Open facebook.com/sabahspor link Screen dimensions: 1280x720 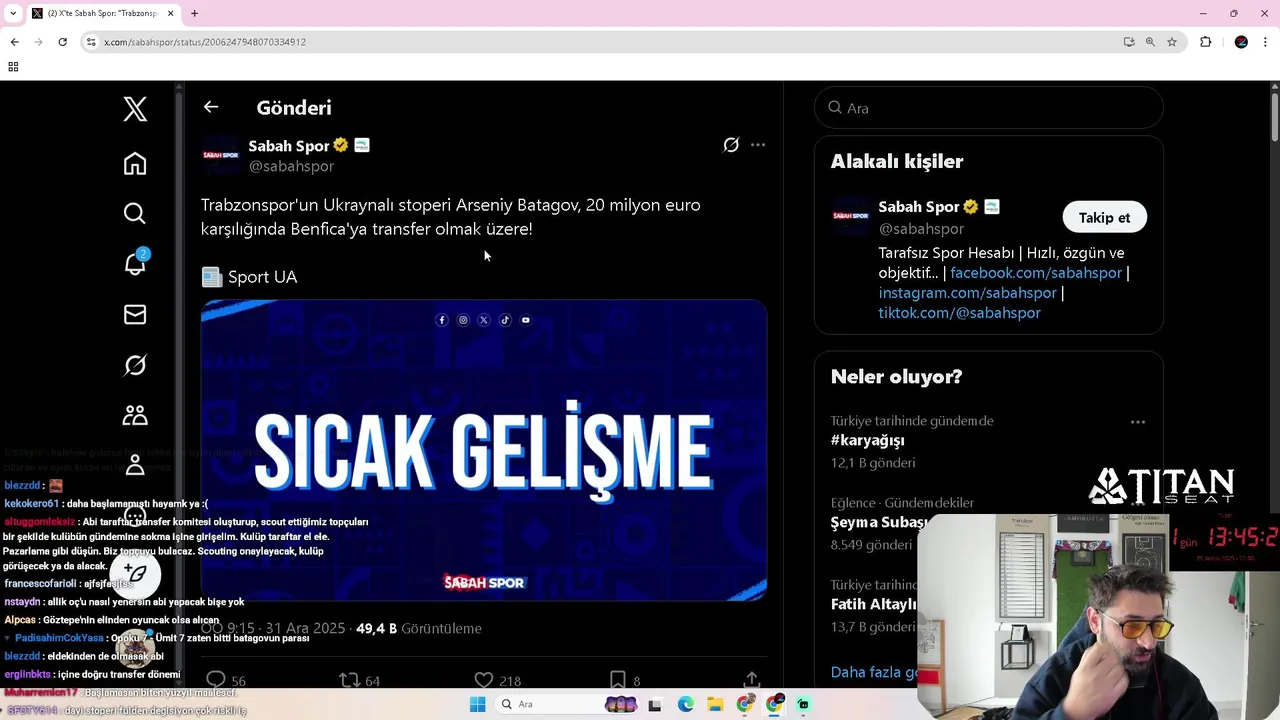(x=1036, y=273)
